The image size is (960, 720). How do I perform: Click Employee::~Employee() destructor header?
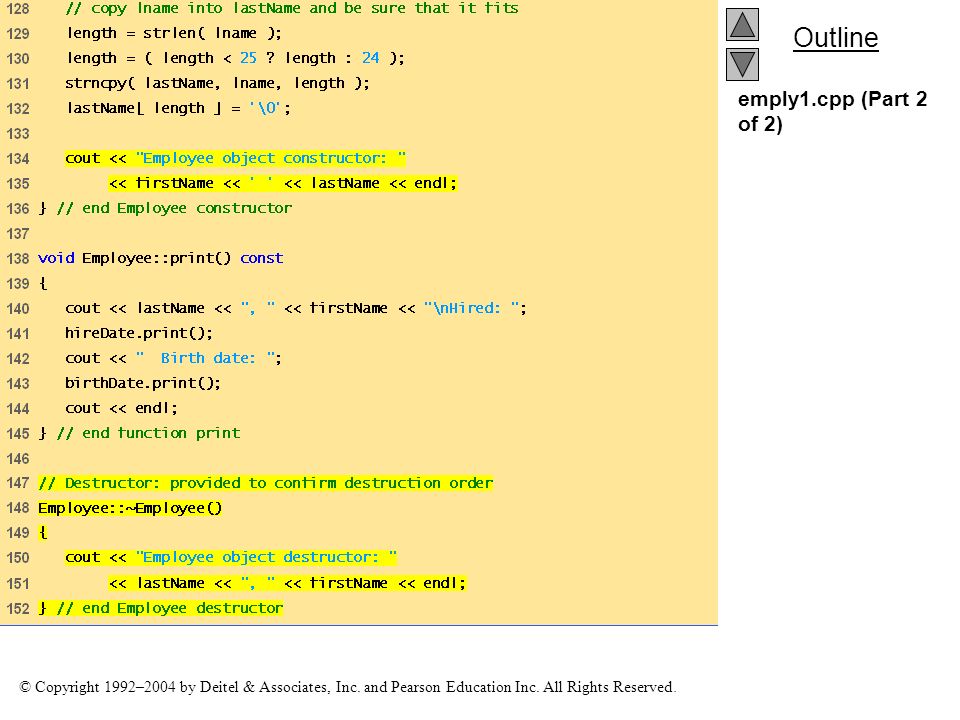130,508
